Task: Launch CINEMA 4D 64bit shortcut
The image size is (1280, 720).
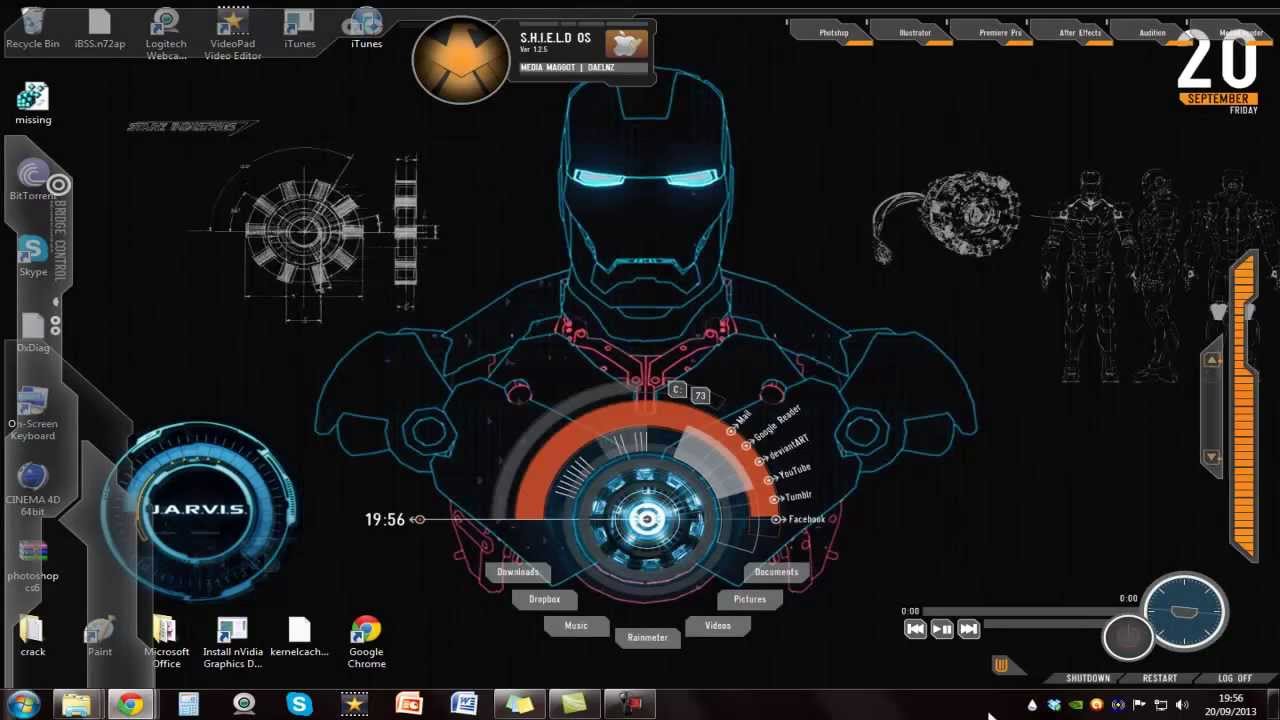Action: pos(33,490)
